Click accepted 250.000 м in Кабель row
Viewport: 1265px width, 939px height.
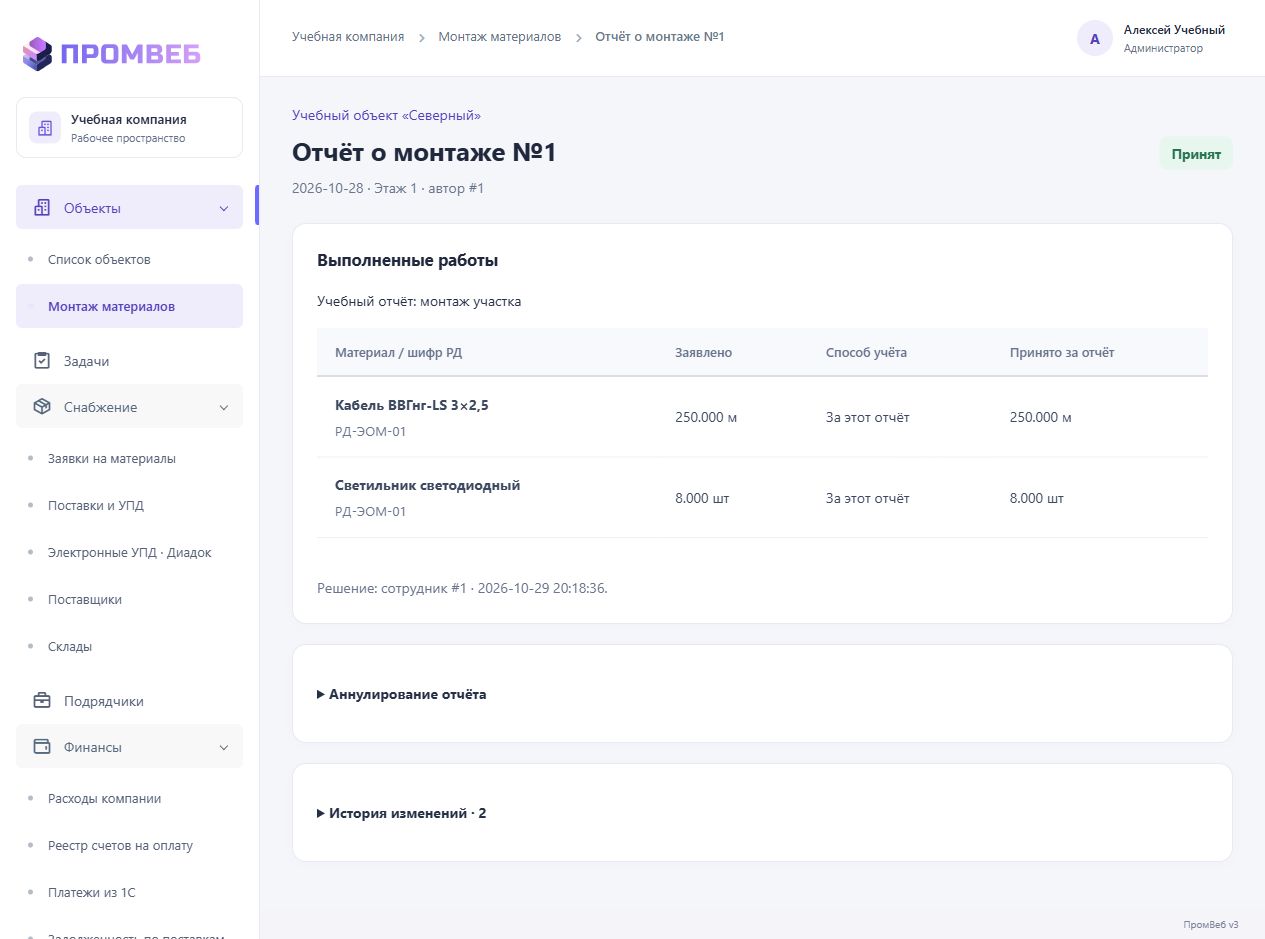click(1041, 417)
